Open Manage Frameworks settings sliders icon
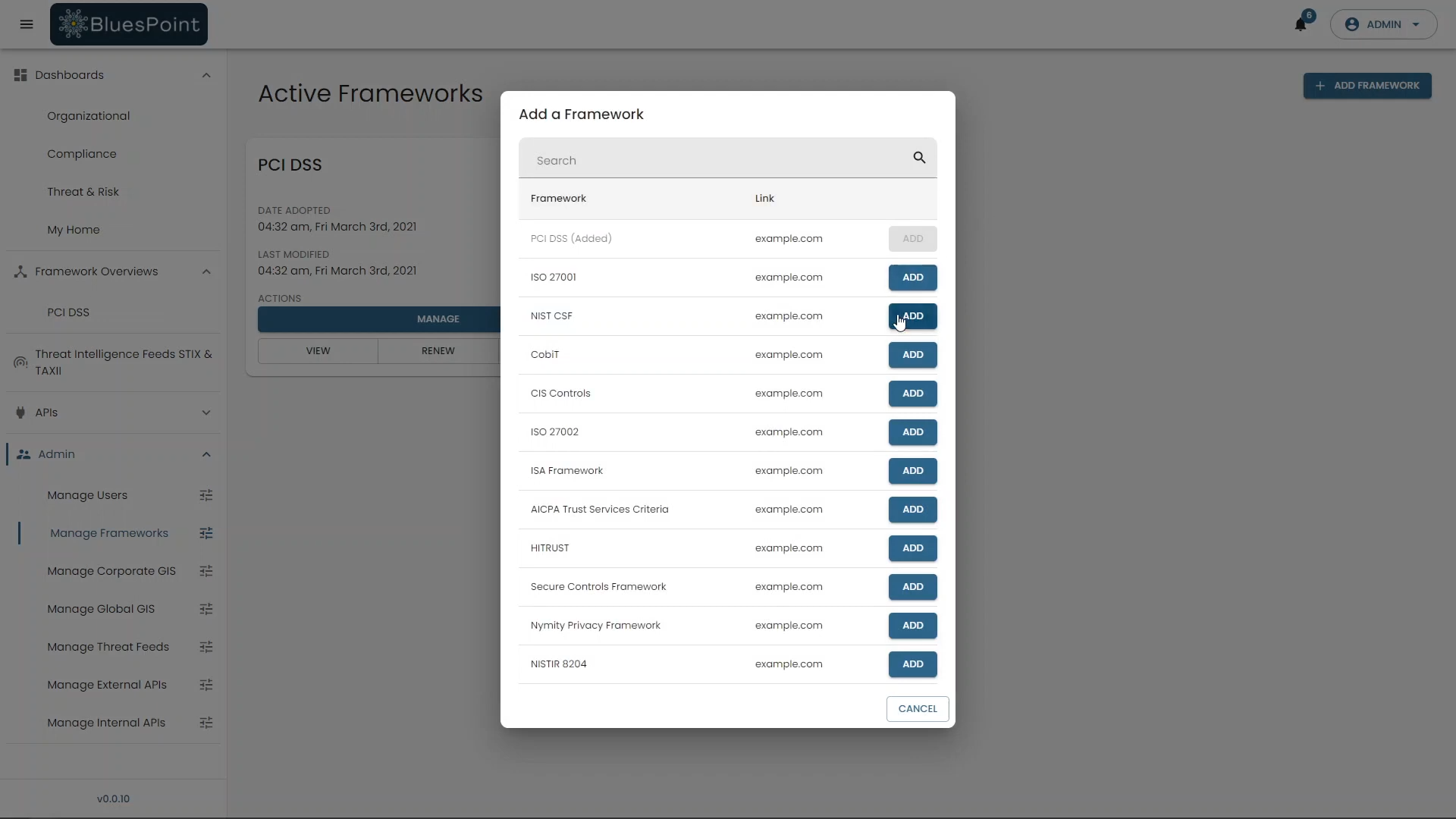Viewport: 1456px width, 819px height. [x=206, y=533]
